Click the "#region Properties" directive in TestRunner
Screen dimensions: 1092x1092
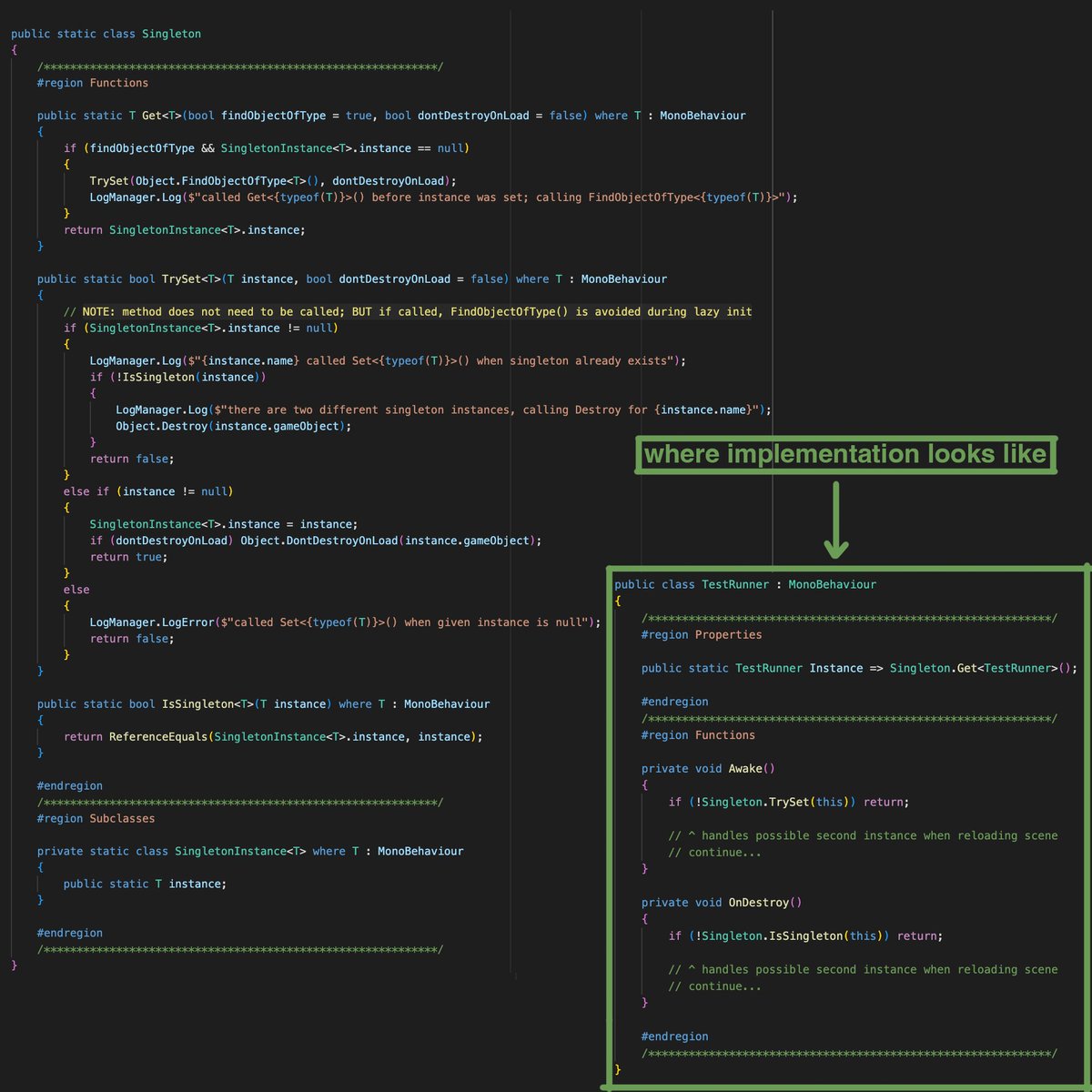[702, 636]
